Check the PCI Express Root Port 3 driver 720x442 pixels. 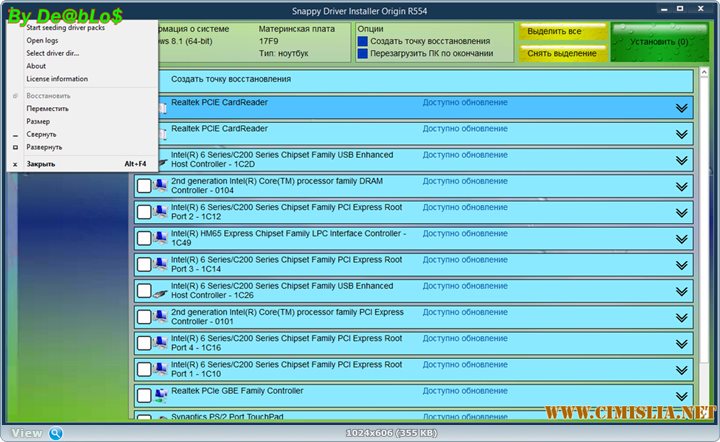coord(144,264)
